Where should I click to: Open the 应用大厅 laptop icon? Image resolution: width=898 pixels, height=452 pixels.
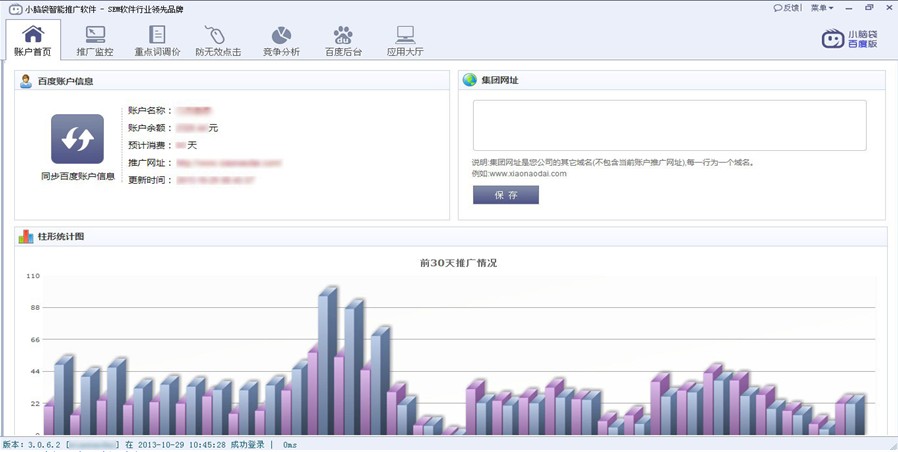pos(405,36)
